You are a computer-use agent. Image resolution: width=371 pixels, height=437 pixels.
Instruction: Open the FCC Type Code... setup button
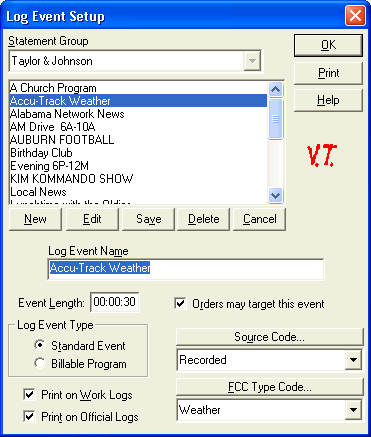coord(269,387)
